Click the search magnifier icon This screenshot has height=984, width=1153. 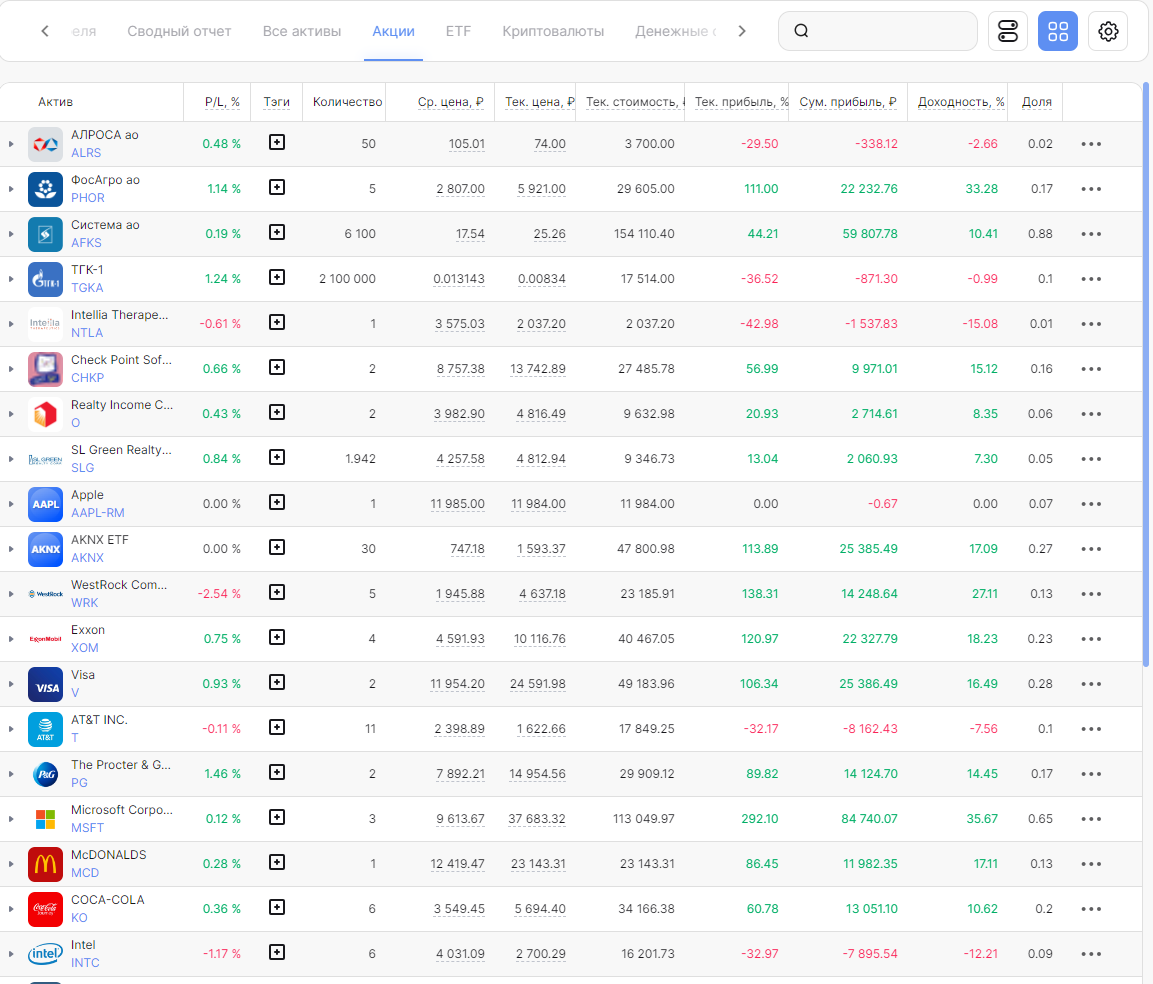pyautogui.click(x=802, y=31)
